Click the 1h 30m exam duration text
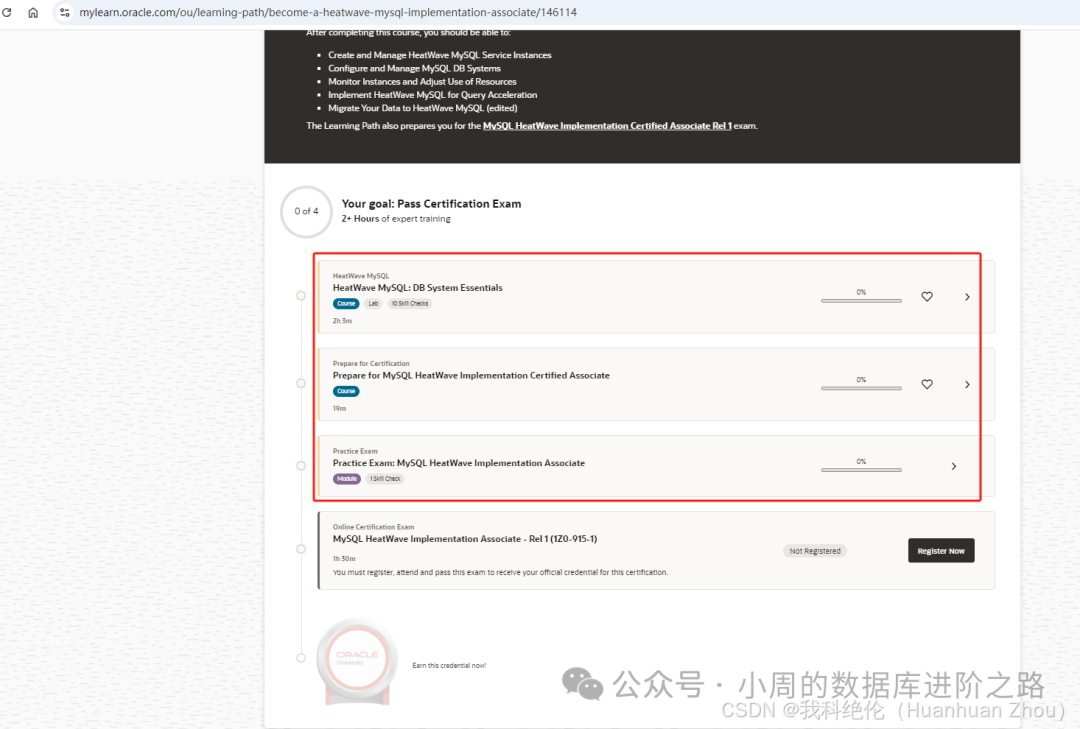The image size is (1080, 729). click(x=344, y=559)
